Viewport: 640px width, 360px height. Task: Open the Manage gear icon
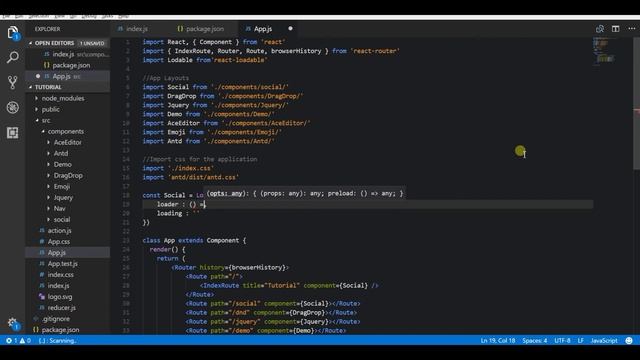point(13,324)
